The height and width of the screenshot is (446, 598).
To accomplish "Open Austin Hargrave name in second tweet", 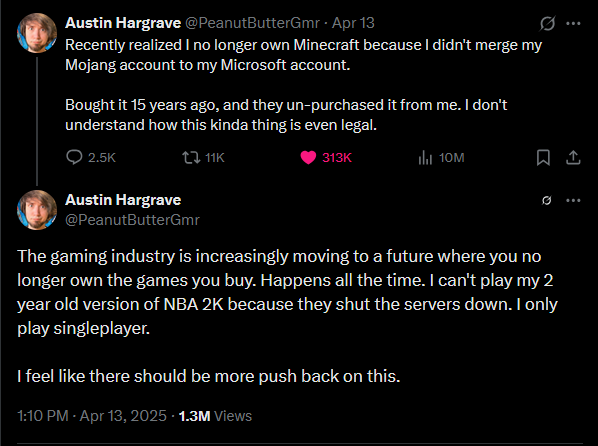I will click(123, 200).
